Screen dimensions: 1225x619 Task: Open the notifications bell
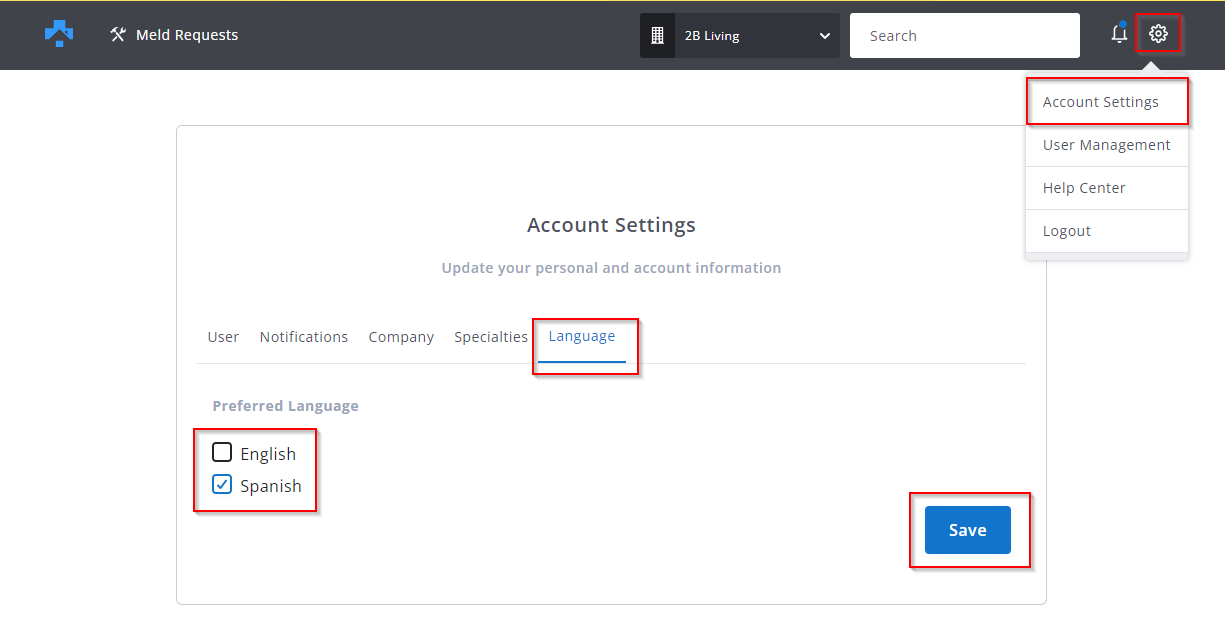pyautogui.click(x=1119, y=34)
